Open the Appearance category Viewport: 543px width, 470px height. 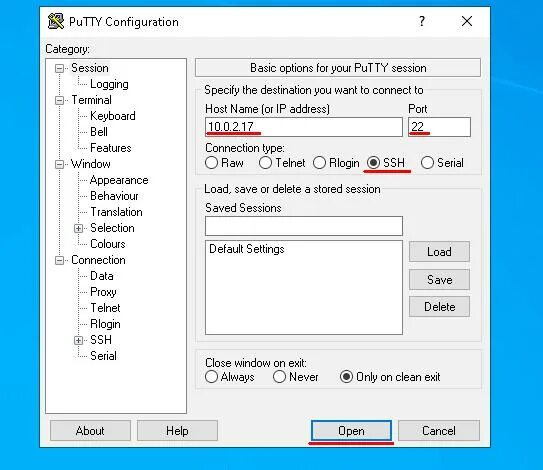[119, 180]
